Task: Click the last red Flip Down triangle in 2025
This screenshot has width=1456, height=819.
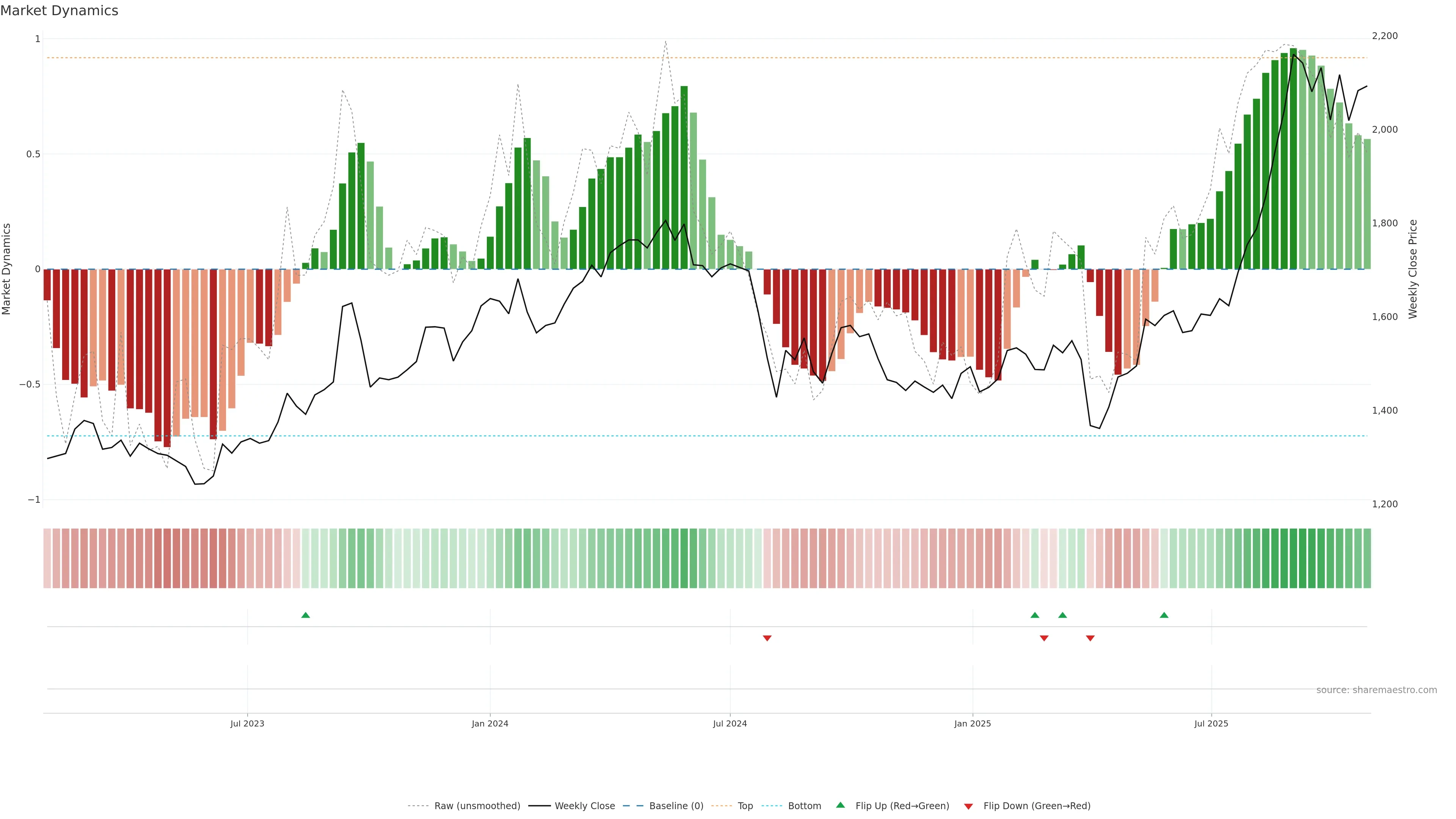Action: (1090, 638)
